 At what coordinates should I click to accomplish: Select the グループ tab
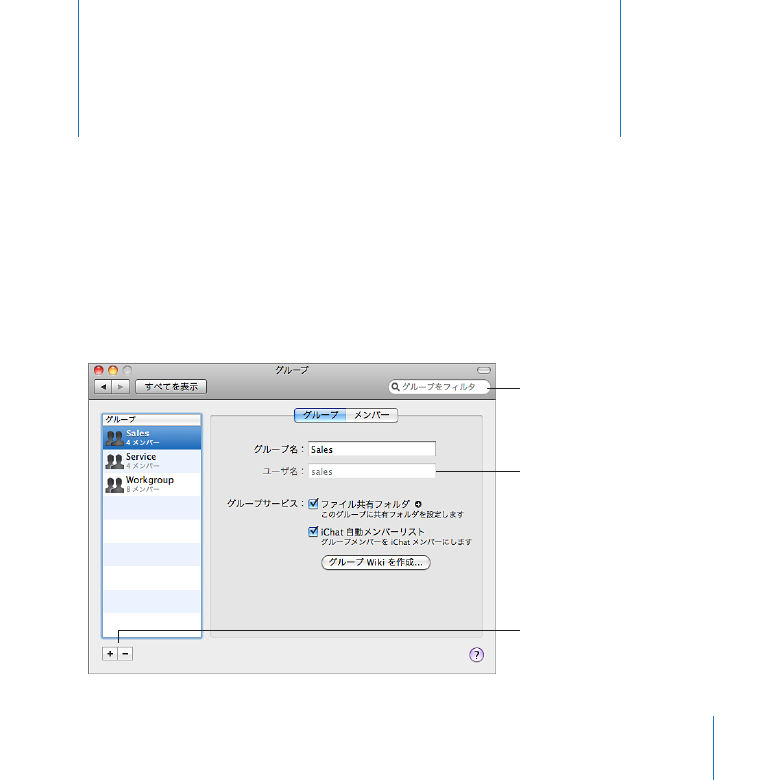point(320,415)
